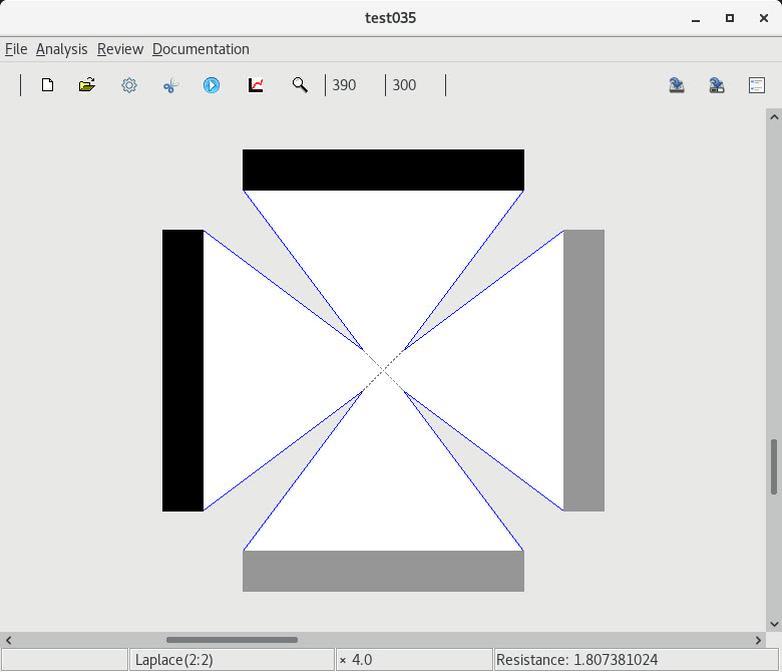Image resolution: width=782 pixels, height=672 pixels.
Task: Click the horizontal scrollbar thumb
Action: point(232,640)
